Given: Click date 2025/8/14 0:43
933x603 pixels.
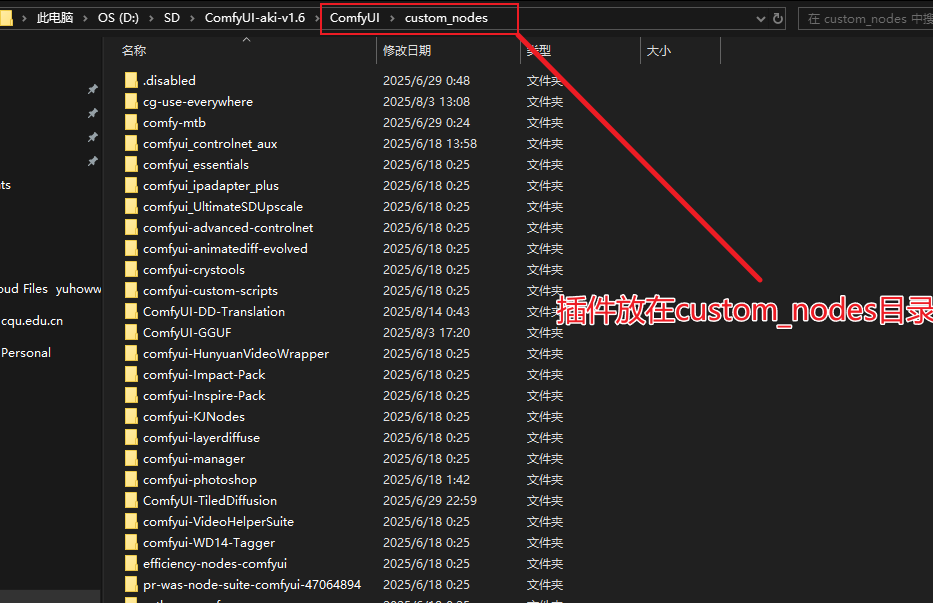Looking at the screenshot, I should point(426,311).
